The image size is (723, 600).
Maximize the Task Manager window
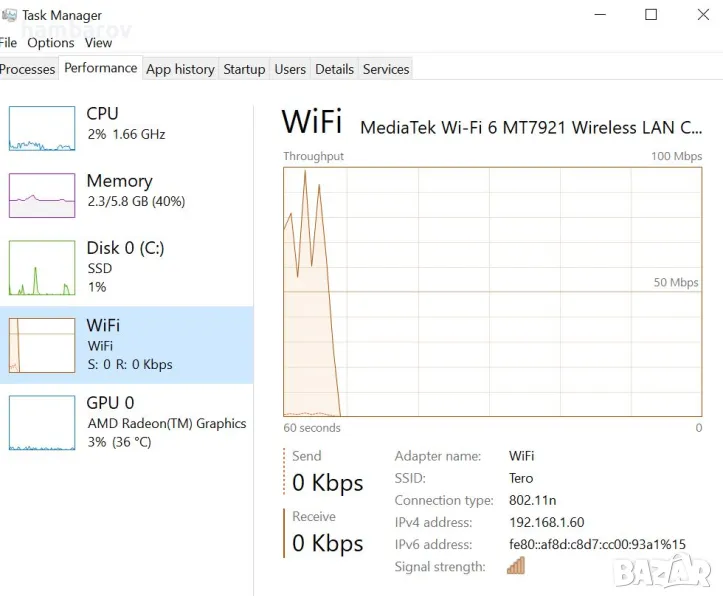651,14
